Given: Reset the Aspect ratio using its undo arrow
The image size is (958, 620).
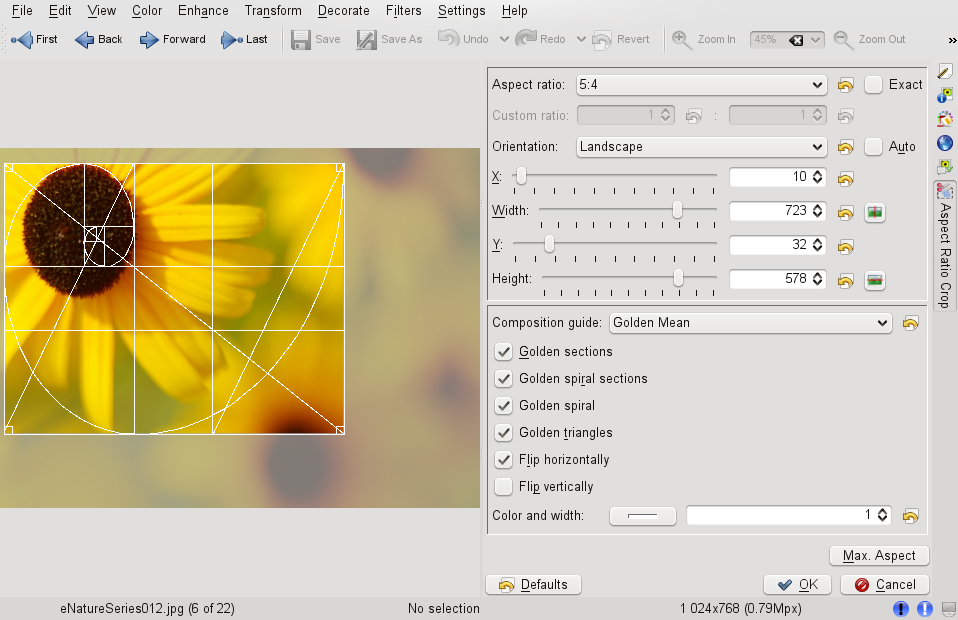Looking at the screenshot, I should click(x=845, y=85).
